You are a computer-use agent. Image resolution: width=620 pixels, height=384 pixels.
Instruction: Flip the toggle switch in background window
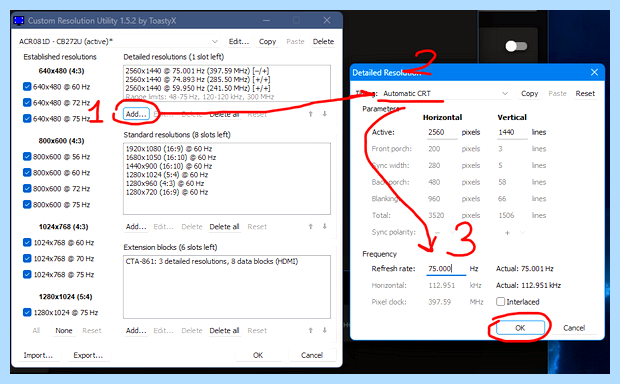pos(516,46)
